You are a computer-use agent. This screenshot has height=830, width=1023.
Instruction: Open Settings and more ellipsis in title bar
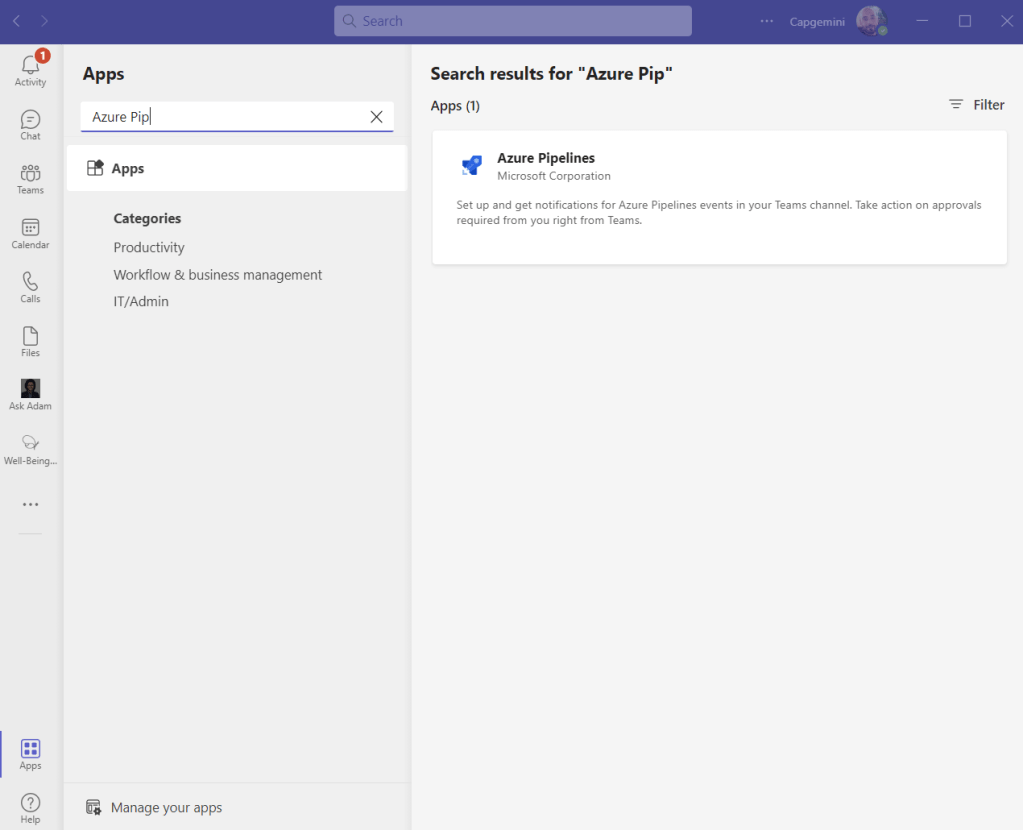tap(767, 21)
